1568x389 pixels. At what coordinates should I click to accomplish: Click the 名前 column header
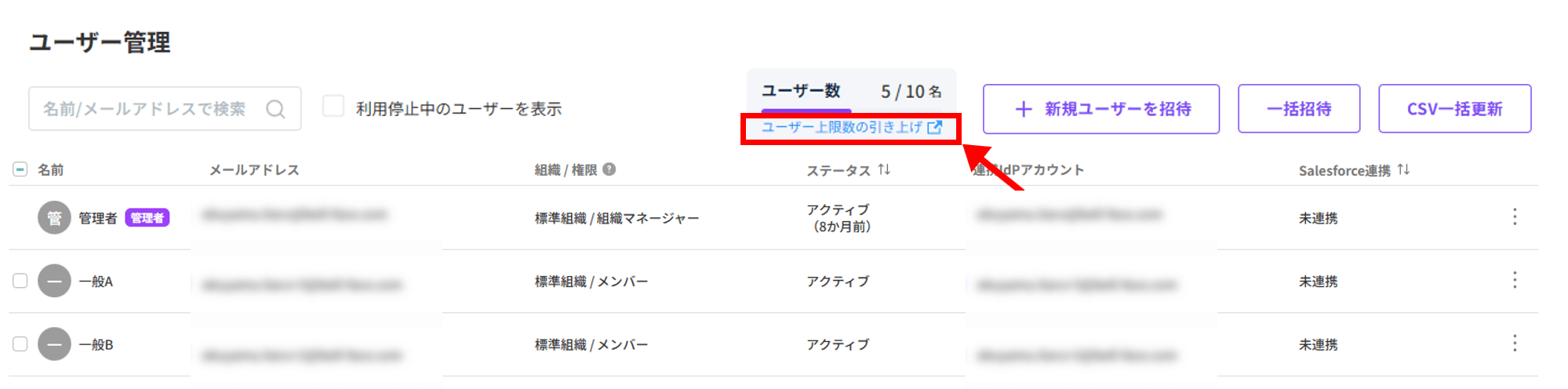51,169
